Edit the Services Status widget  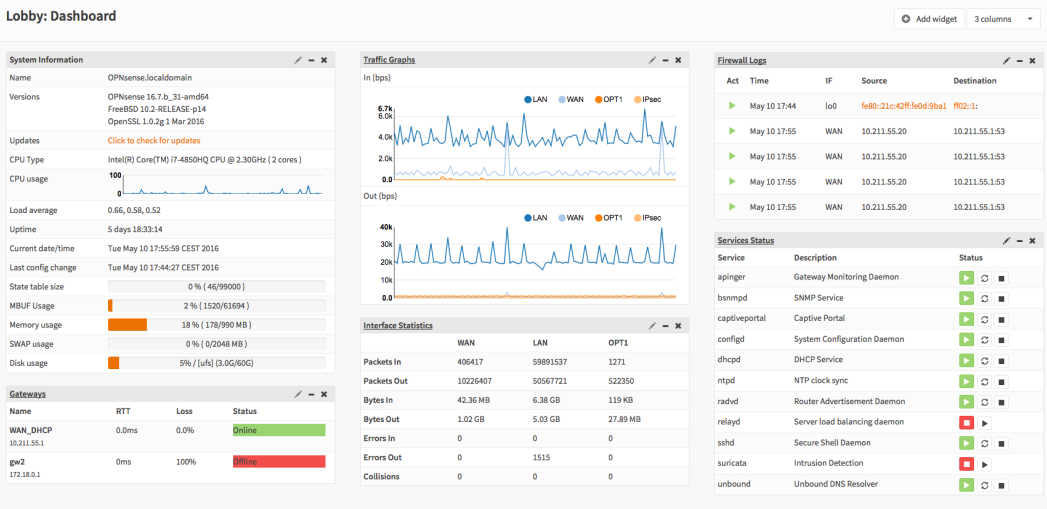(1006, 240)
